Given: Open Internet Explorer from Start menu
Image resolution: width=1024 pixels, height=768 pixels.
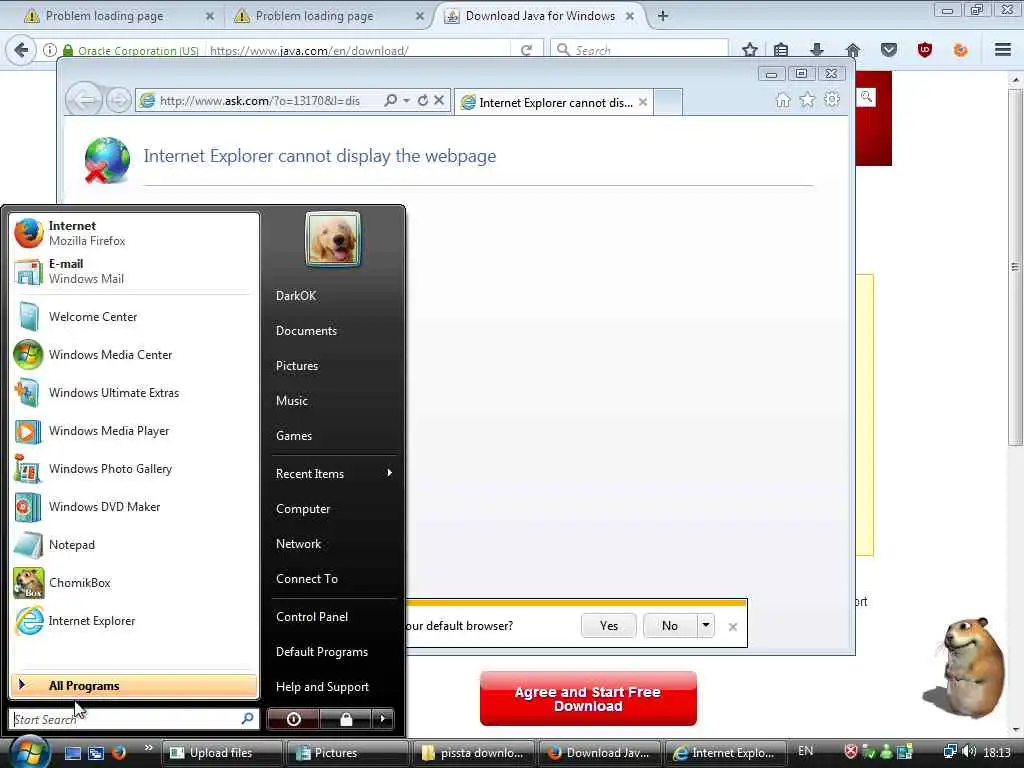Looking at the screenshot, I should (x=134, y=620).
